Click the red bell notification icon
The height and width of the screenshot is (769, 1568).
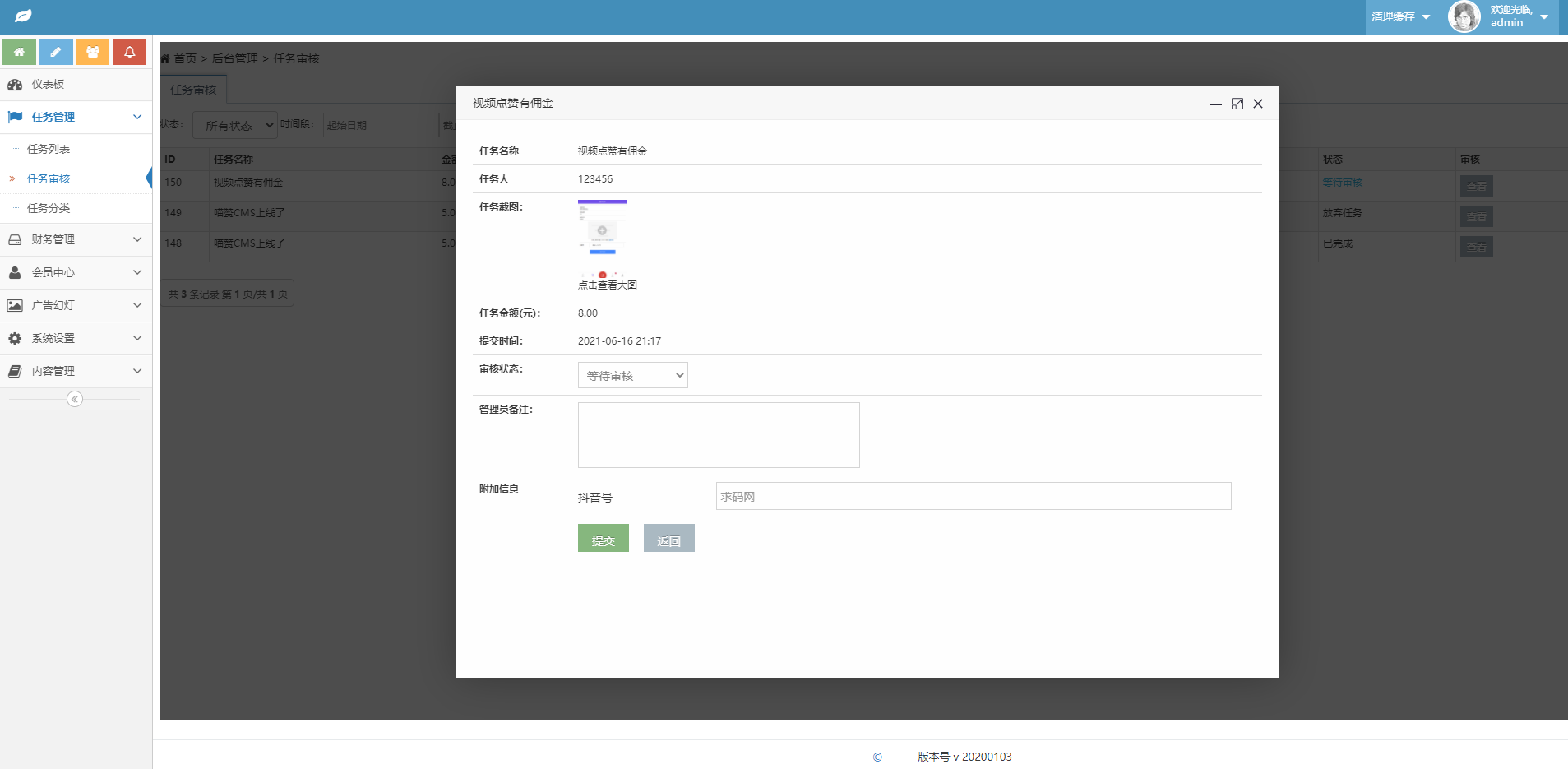129,52
